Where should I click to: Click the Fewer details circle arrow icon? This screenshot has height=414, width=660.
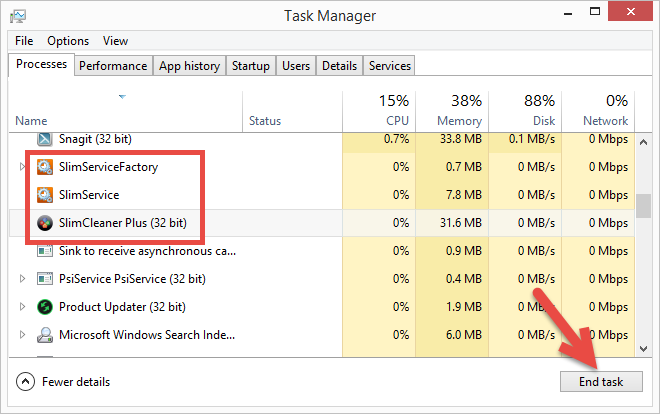tap(25, 382)
